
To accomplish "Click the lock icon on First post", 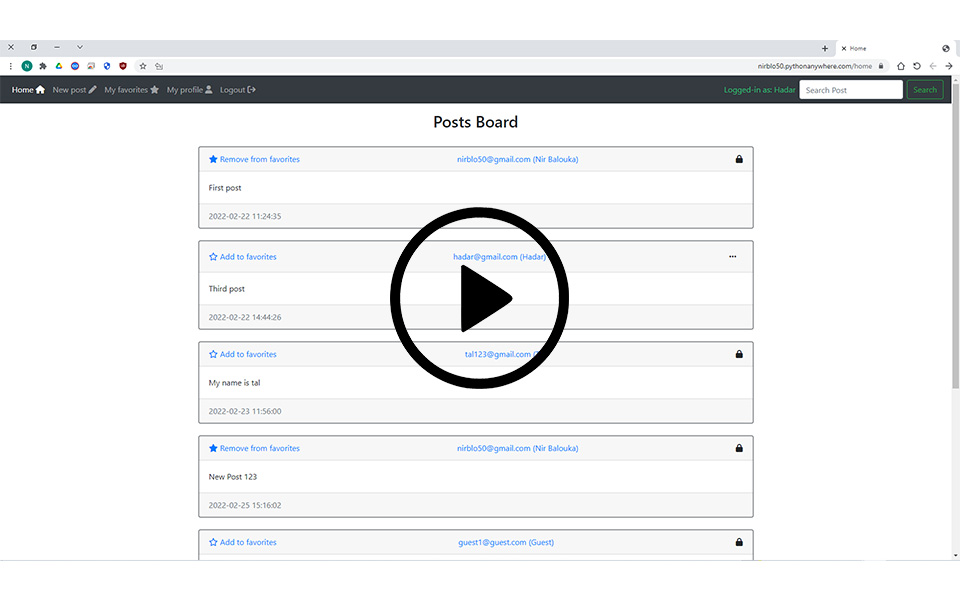I will click(x=739, y=159).
